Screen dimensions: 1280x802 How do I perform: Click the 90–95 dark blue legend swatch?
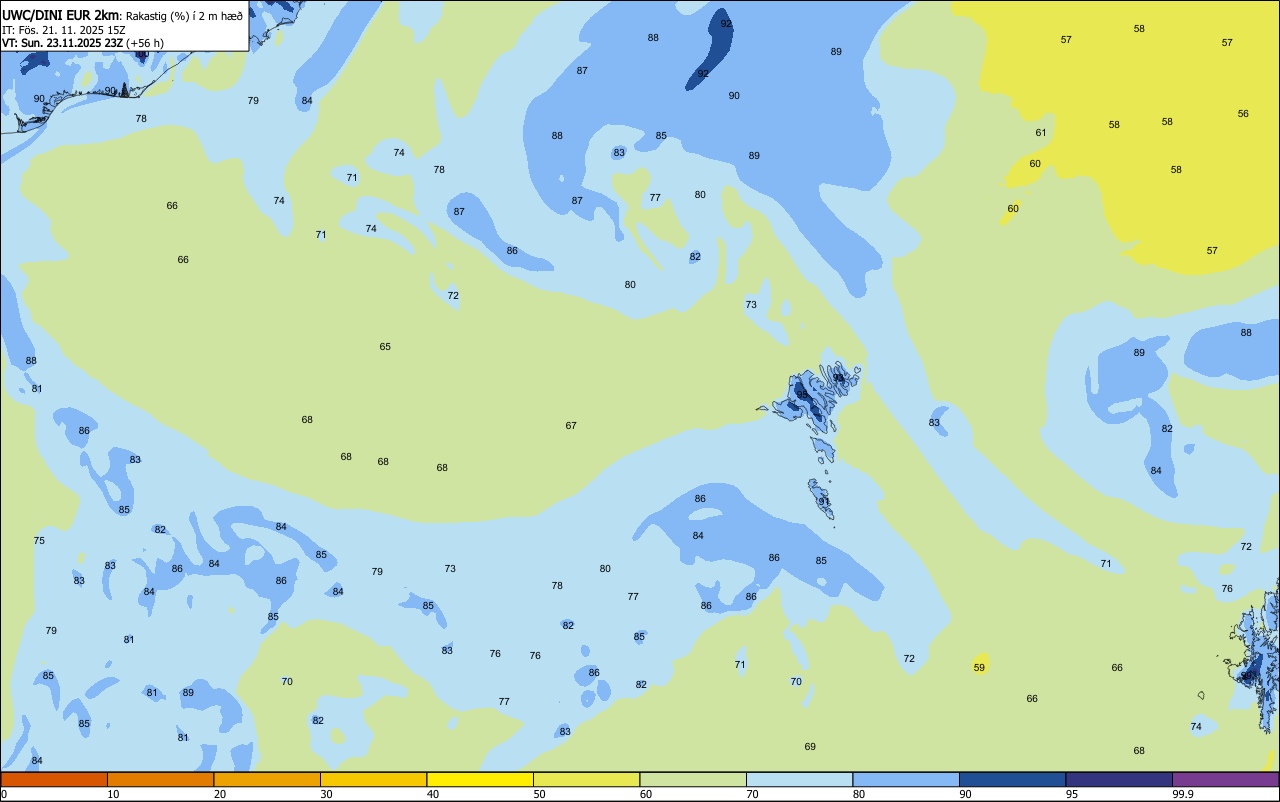click(1012, 779)
